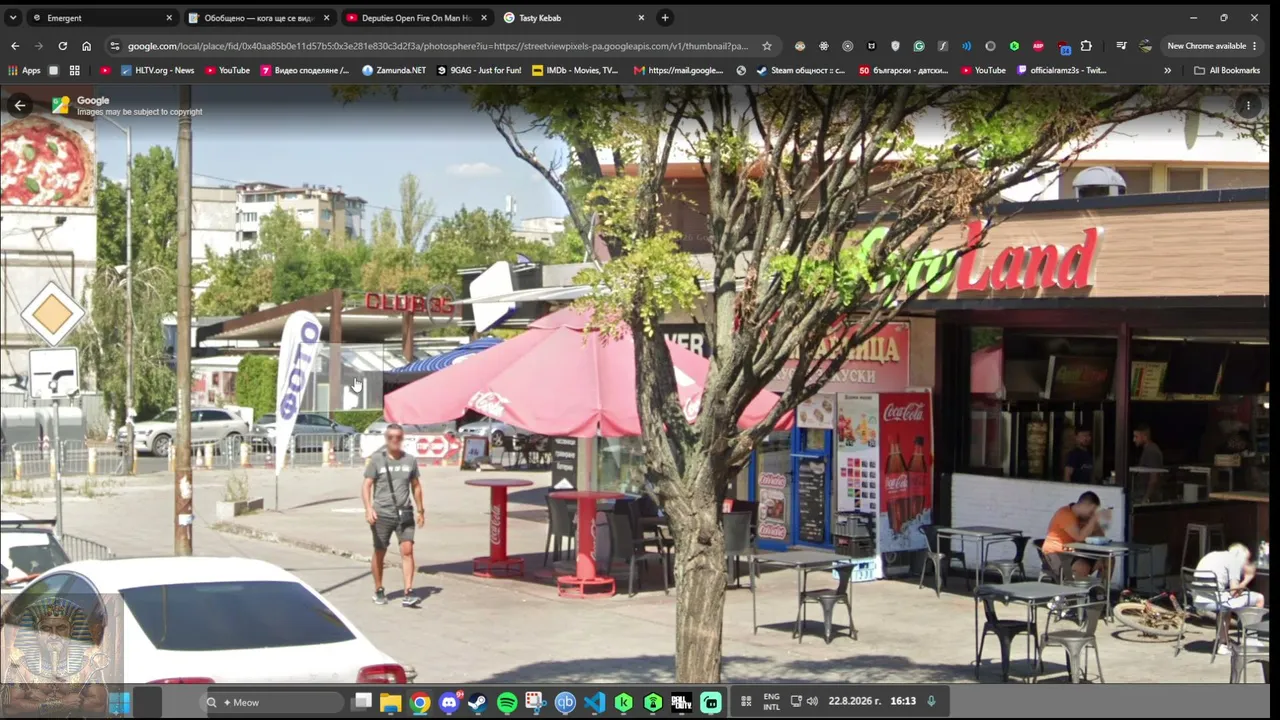Open the Extensions puzzle-piece menu

tap(1086, 46)
